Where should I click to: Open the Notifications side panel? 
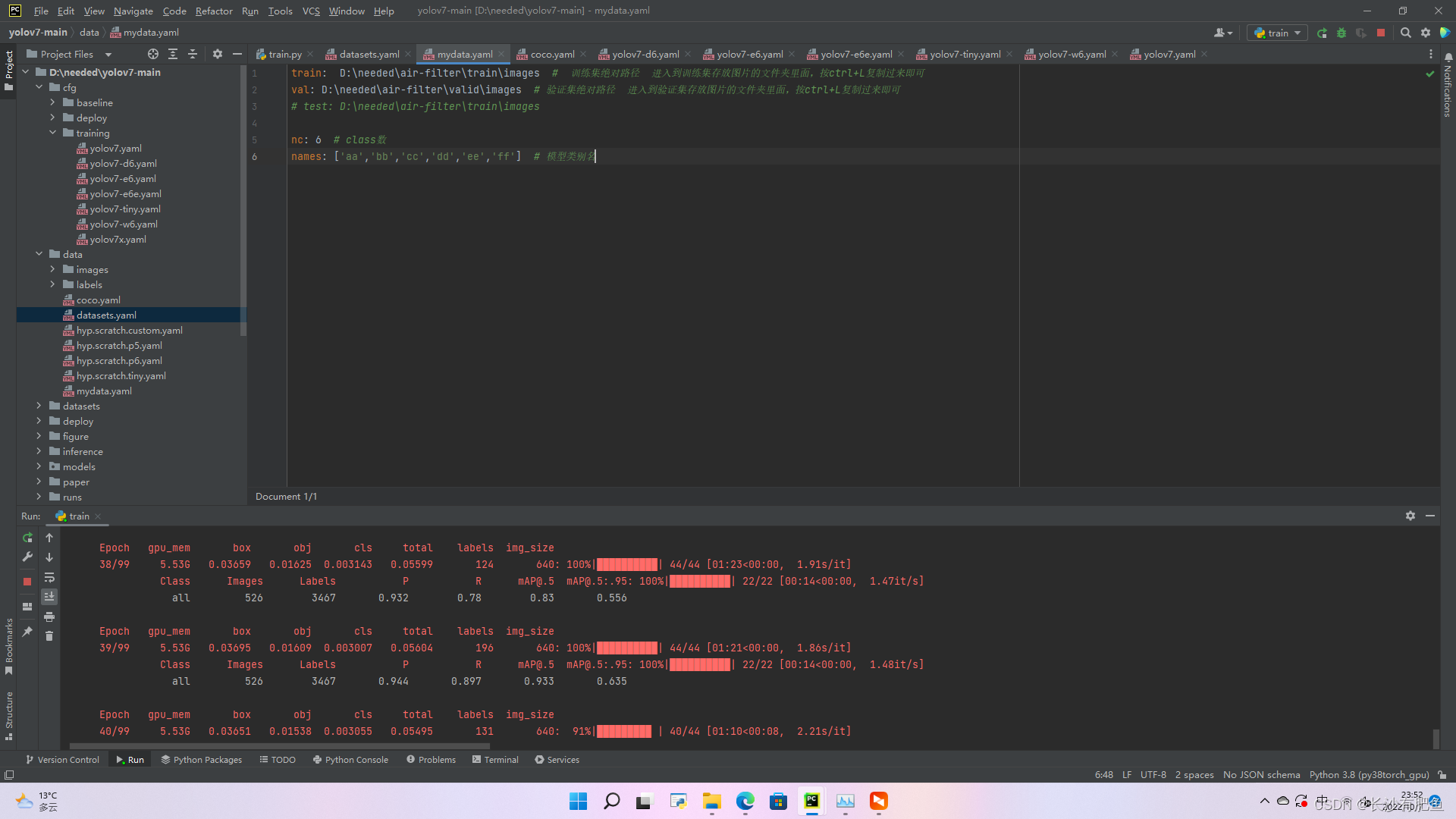pos(1448,85)
